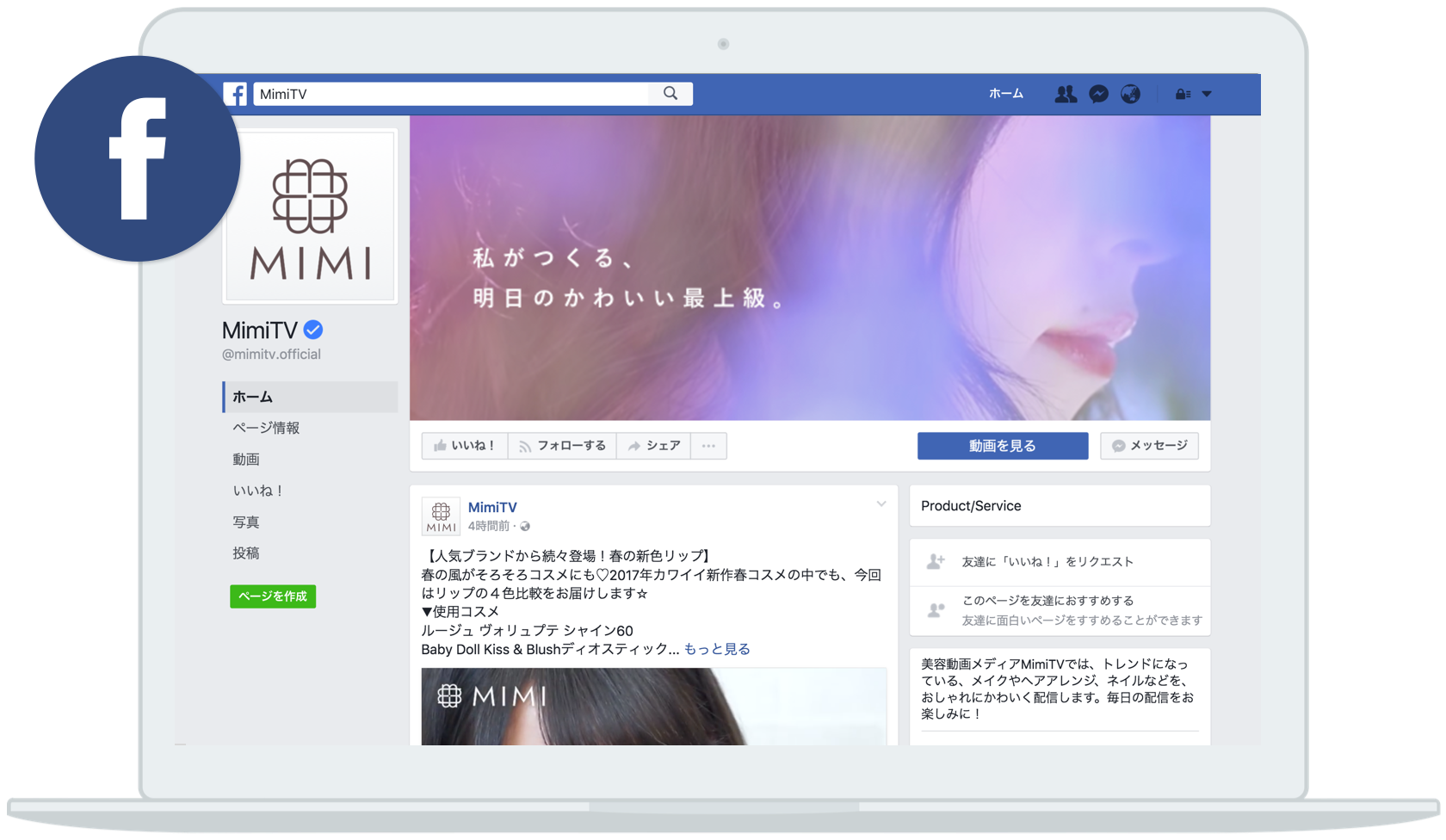
Task: Click text ▼使用コスメ in post
Action: (460, 612)
